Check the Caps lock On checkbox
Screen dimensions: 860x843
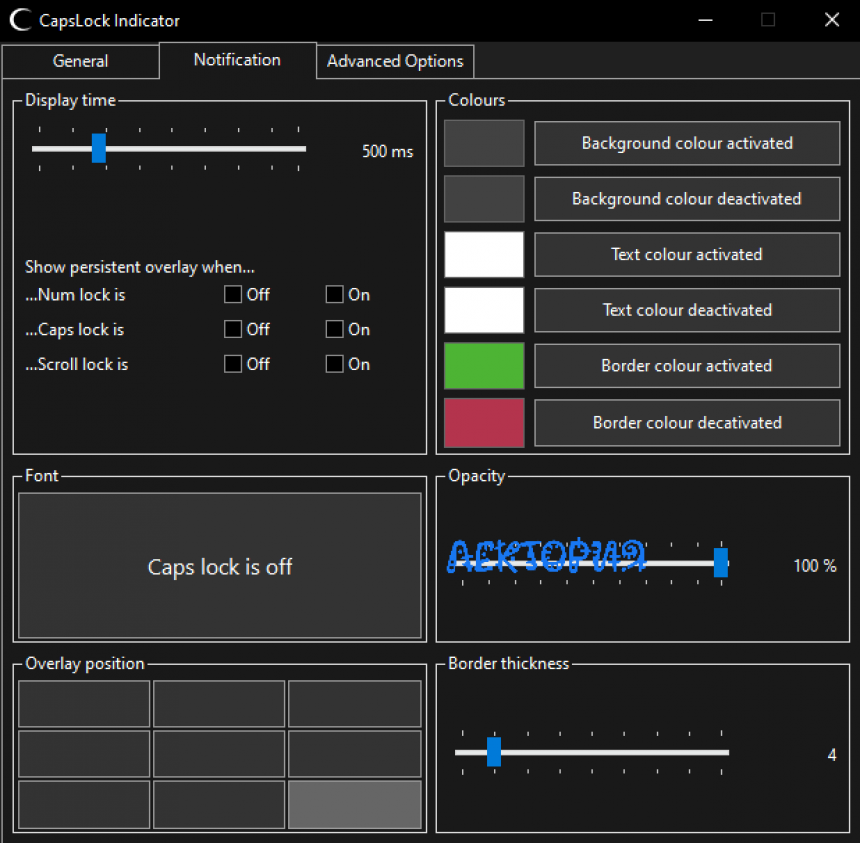coord(334,329)
